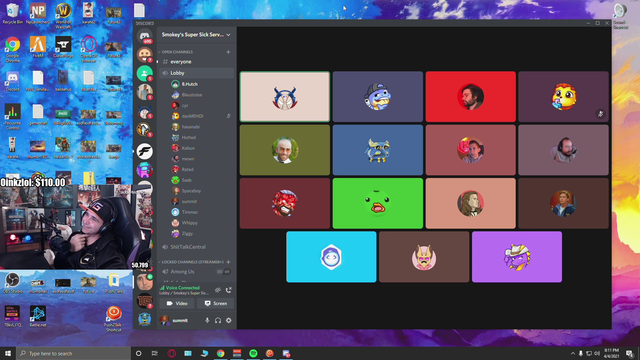The height and width of the screenshot is (360, 640).
Task: Open Cortana circle on taskbar
Action: 138,353
